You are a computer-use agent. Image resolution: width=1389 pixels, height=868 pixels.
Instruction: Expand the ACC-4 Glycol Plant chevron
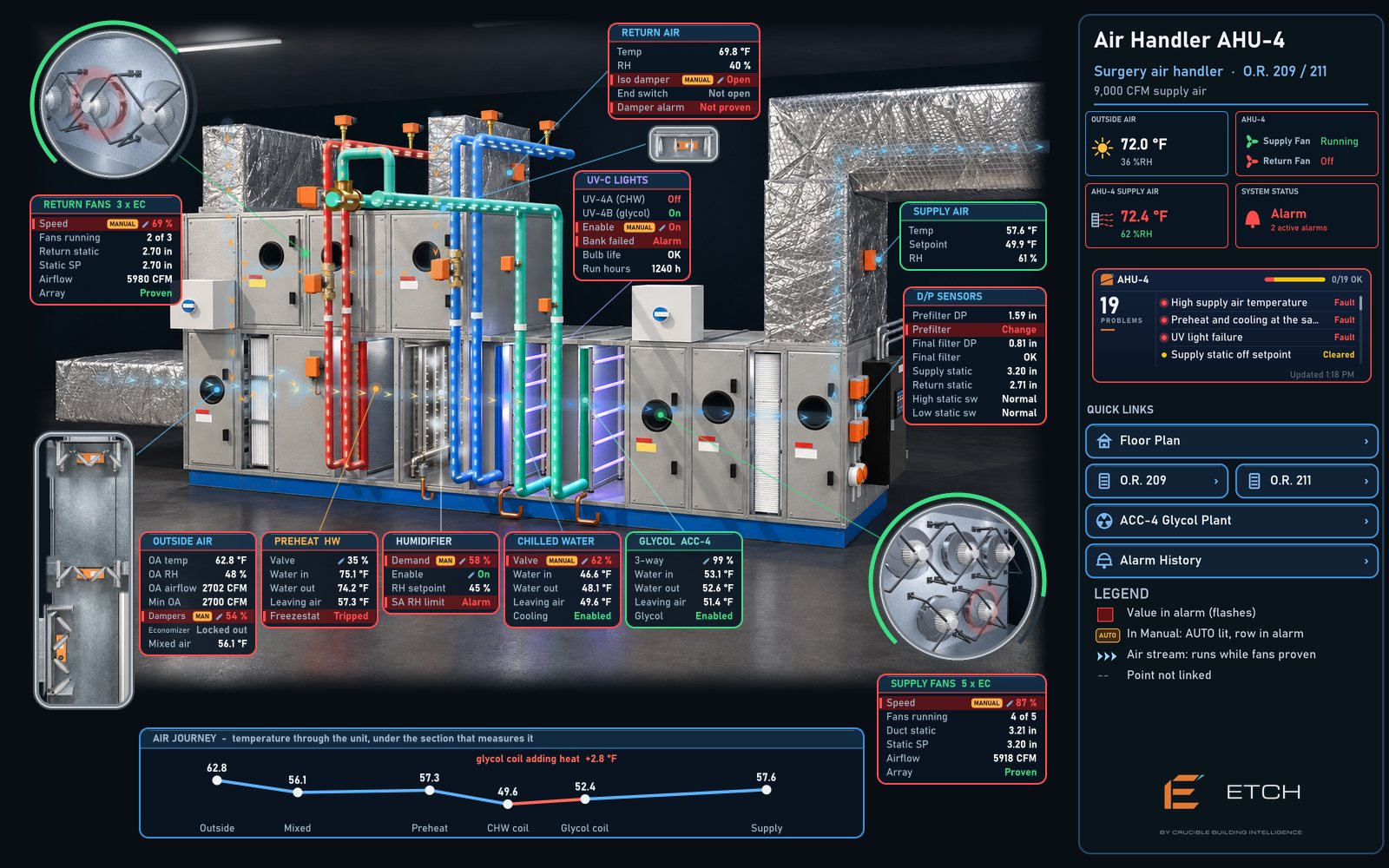pos(1366,521)
